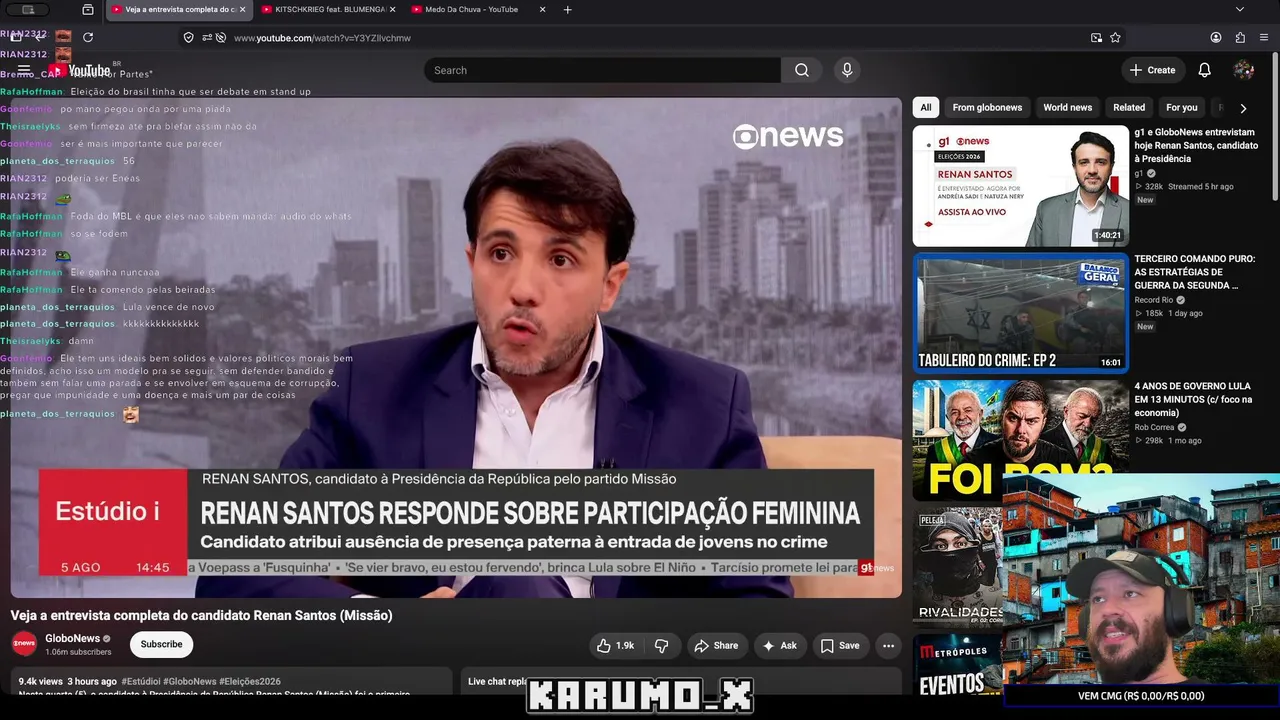Click the title 'TERCEIRO COMANDO PURO: AS ESTRATÉGIAS'
Screen dimensions: 1280x720
[1194, 272]
